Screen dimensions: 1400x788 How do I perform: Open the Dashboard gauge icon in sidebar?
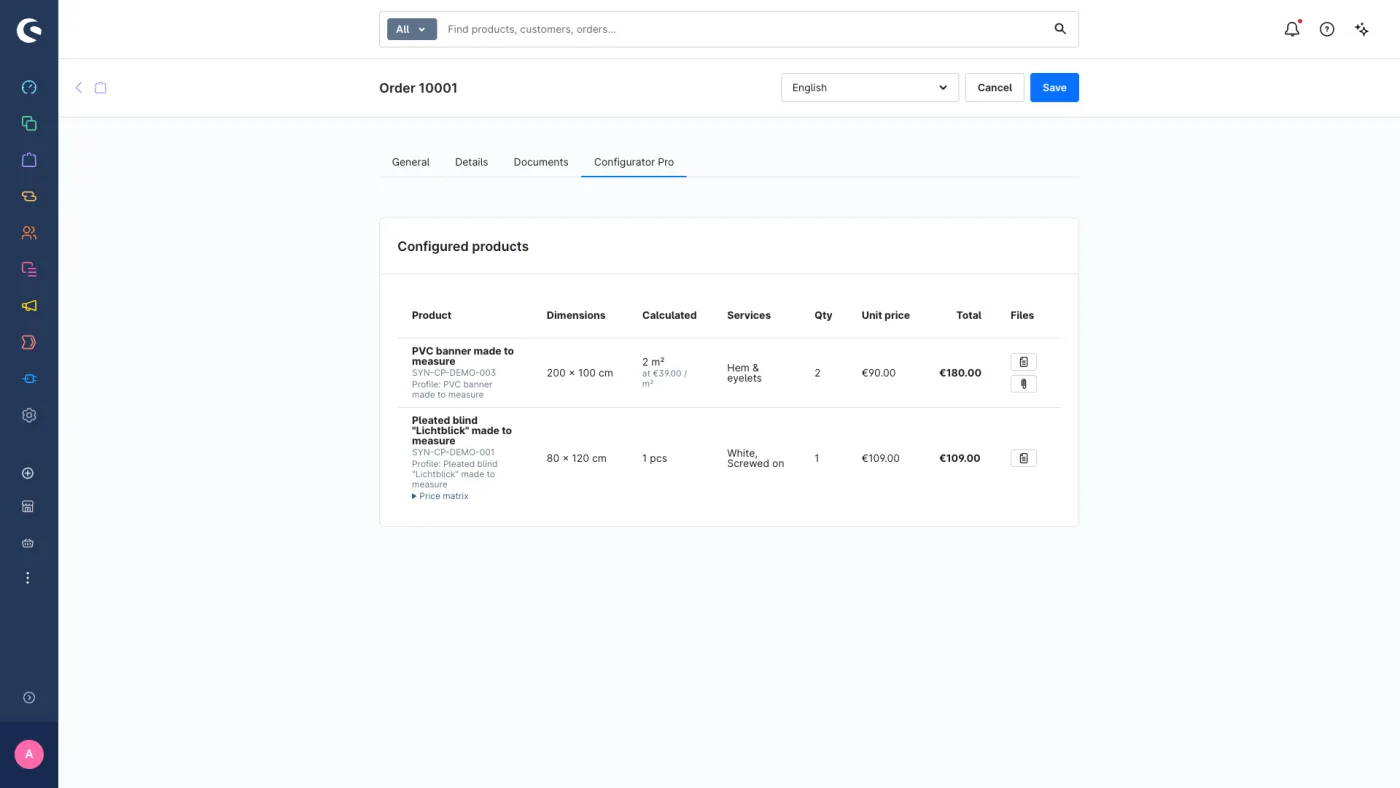(29, 87)
